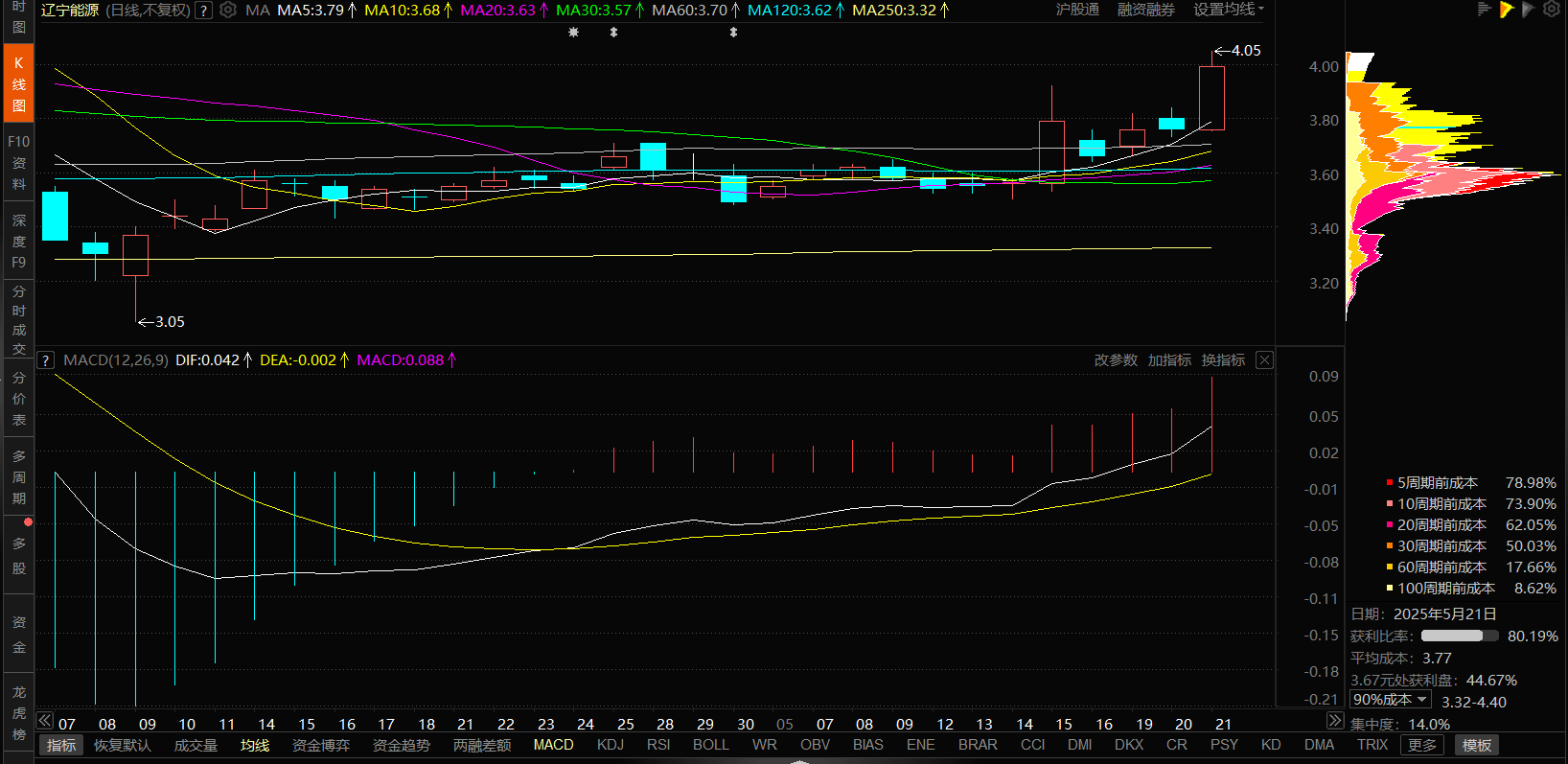The height and width of the screenshot is (764, 1568).
Task: Switch to K线图 sidebar tab
Action: pos(18,83)
